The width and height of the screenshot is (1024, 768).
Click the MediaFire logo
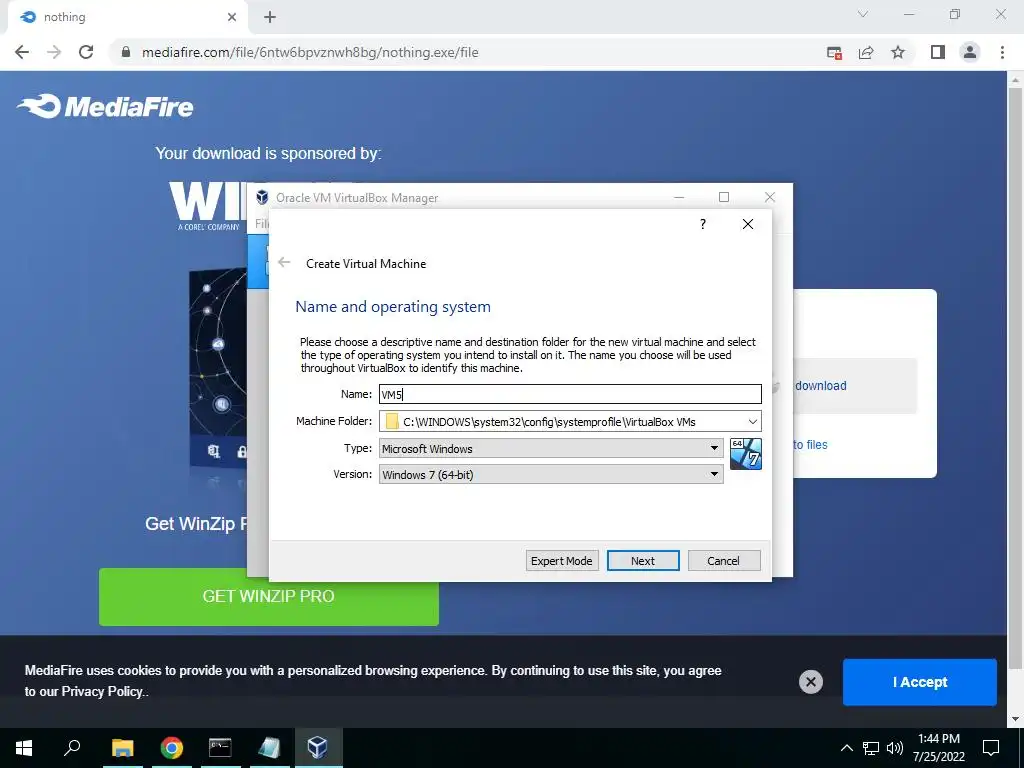[105, 106]
